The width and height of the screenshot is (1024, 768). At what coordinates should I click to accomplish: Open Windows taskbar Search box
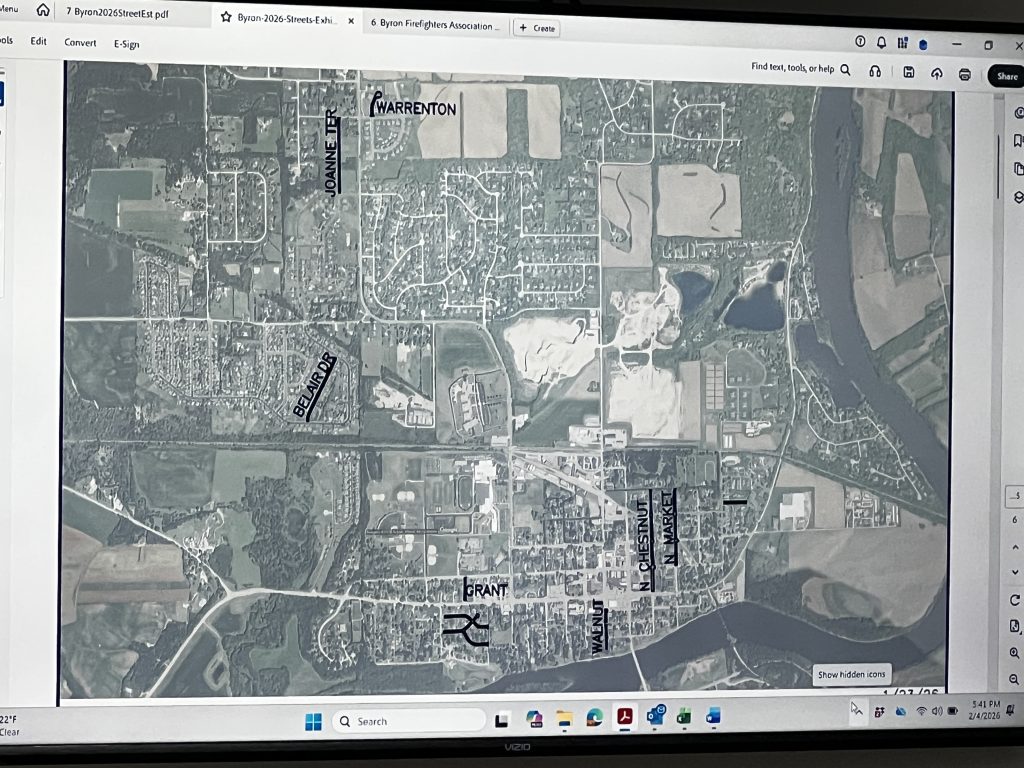[x=408, y=721]
